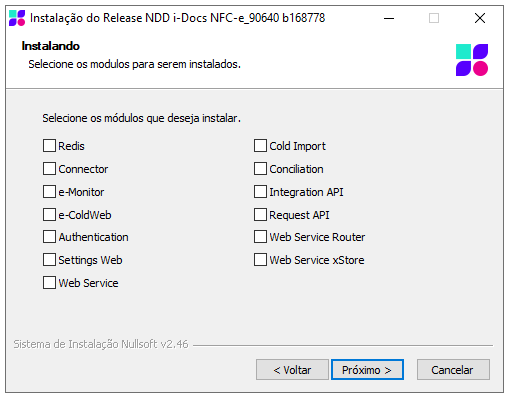Screen dimensions: 510x401
Task: Tick the Request API option
Action: (x=260, y=215)
